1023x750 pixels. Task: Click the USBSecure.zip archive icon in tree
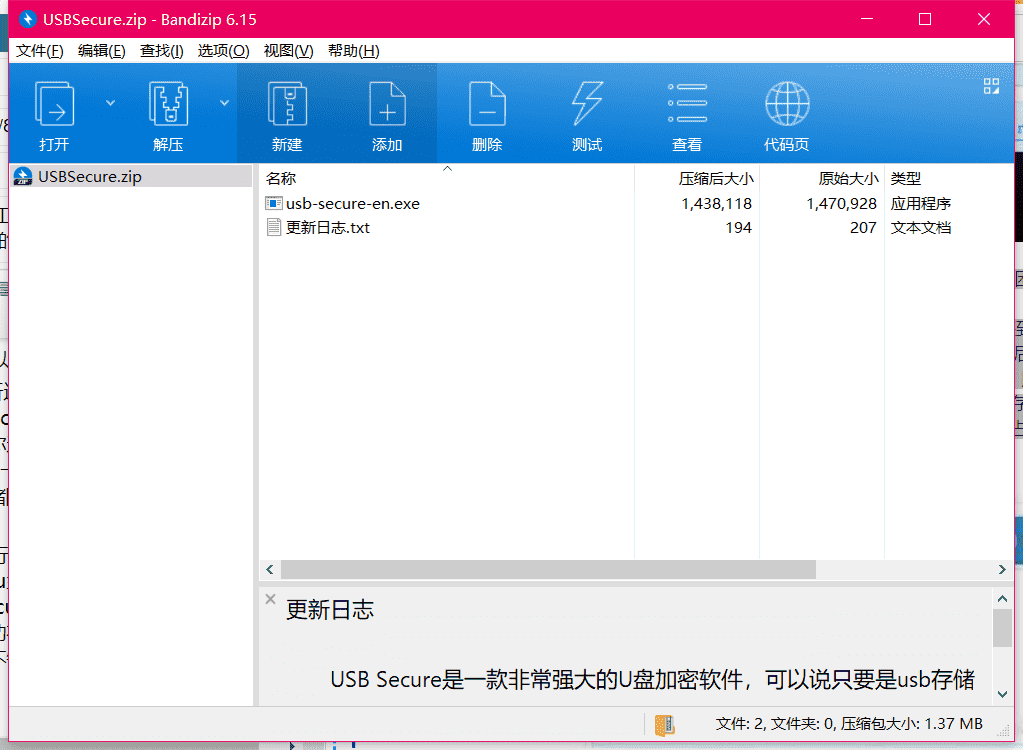(23, 177)
